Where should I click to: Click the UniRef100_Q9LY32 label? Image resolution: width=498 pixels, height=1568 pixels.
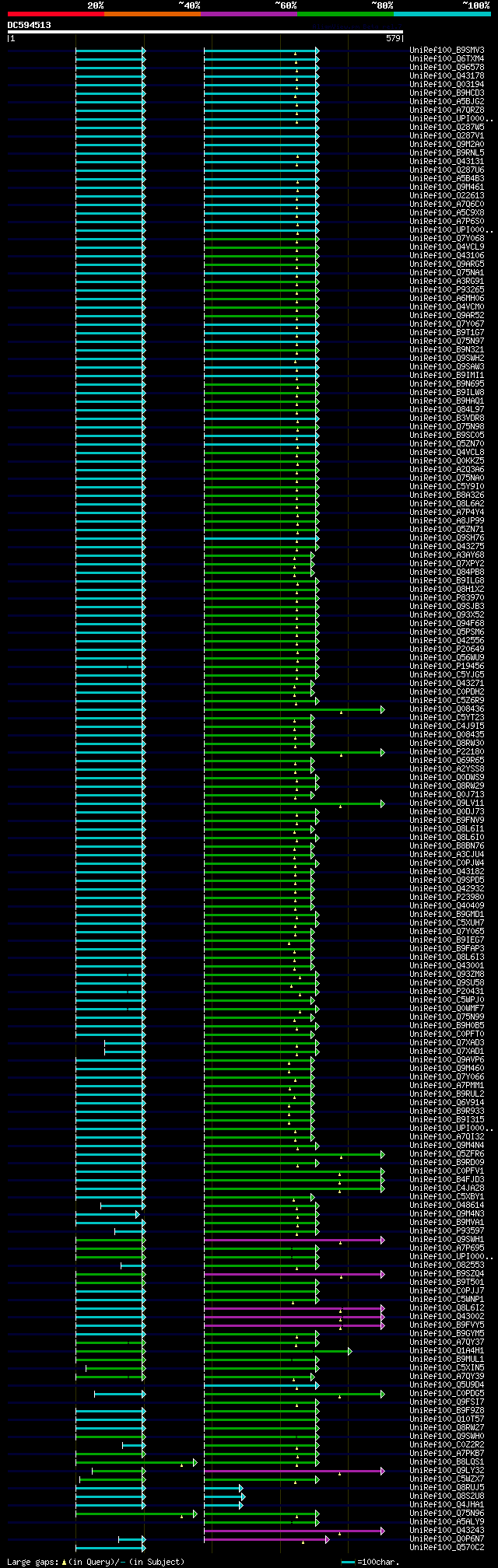pos(447,1470)
